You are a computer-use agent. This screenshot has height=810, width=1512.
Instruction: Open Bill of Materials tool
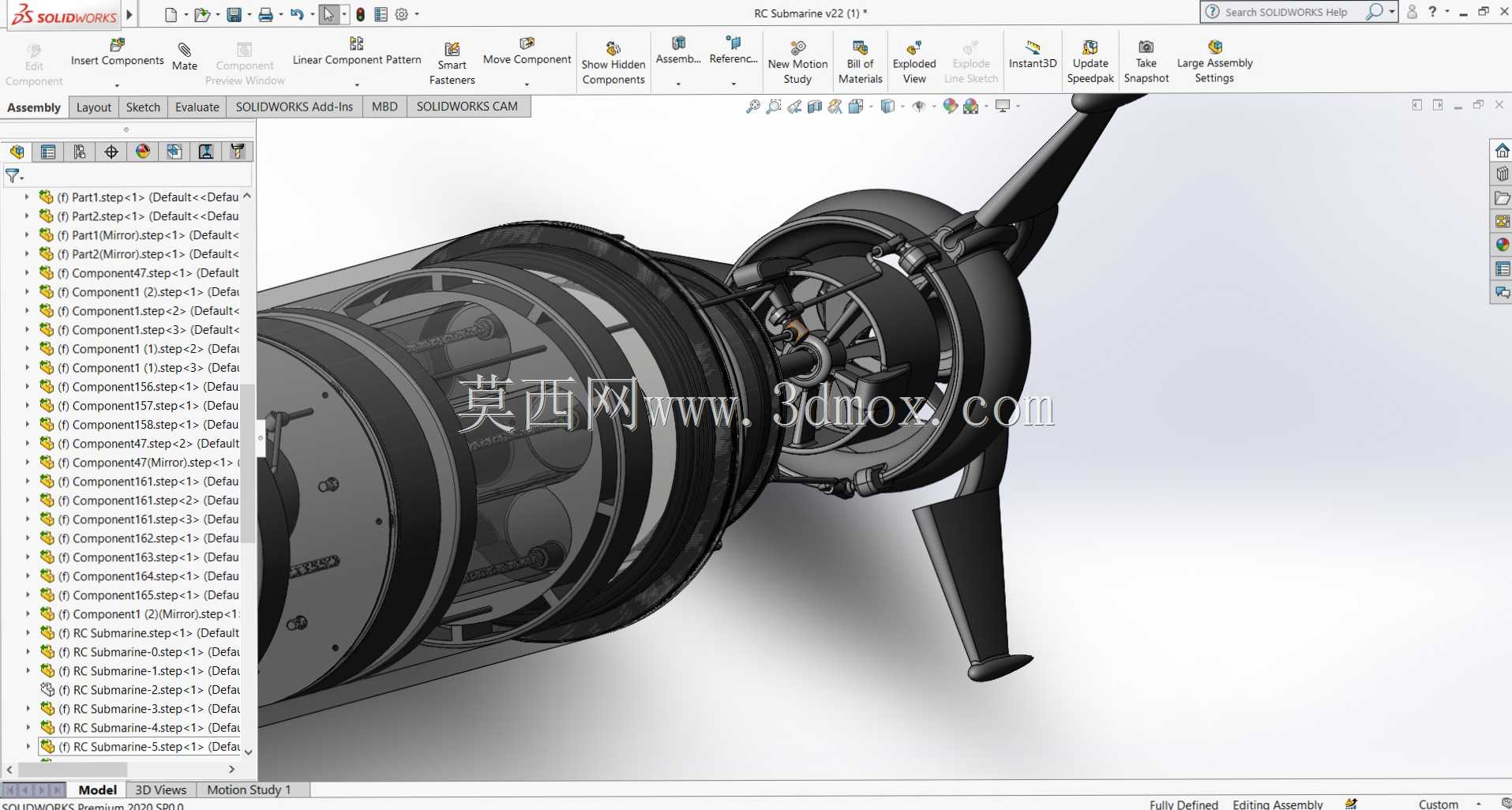pos(860,62)
